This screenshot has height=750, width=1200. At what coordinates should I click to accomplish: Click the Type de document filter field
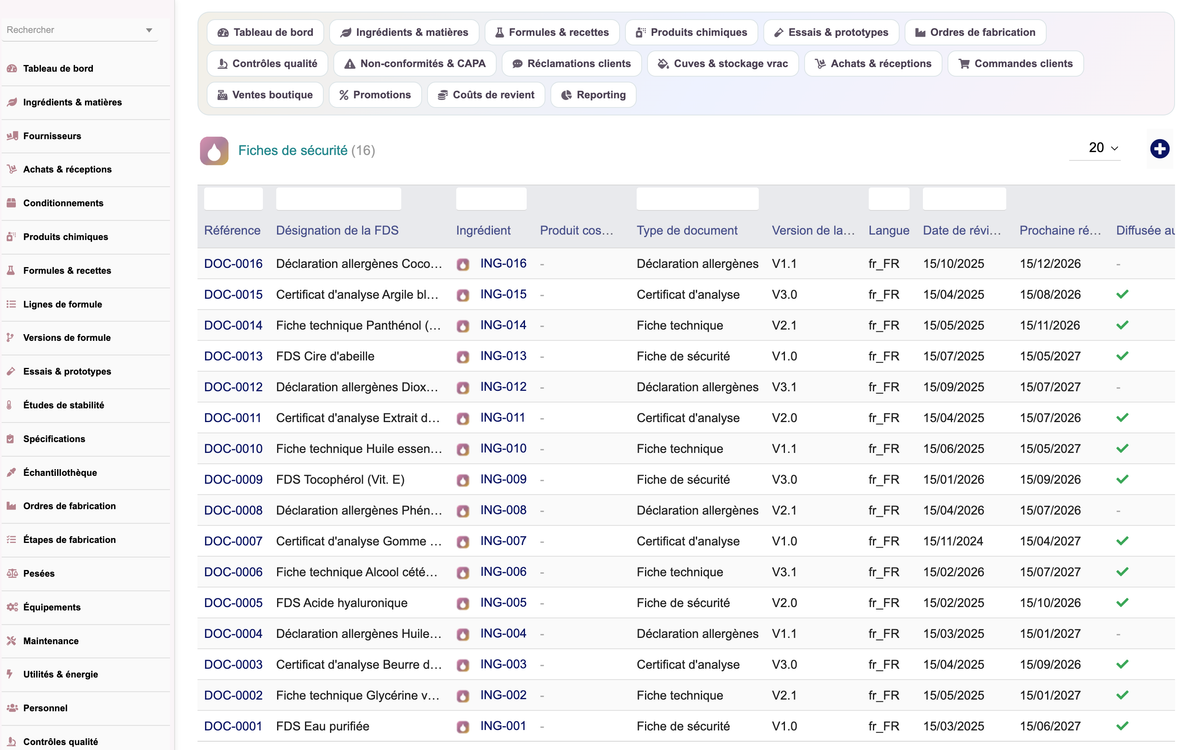point(697,198)
